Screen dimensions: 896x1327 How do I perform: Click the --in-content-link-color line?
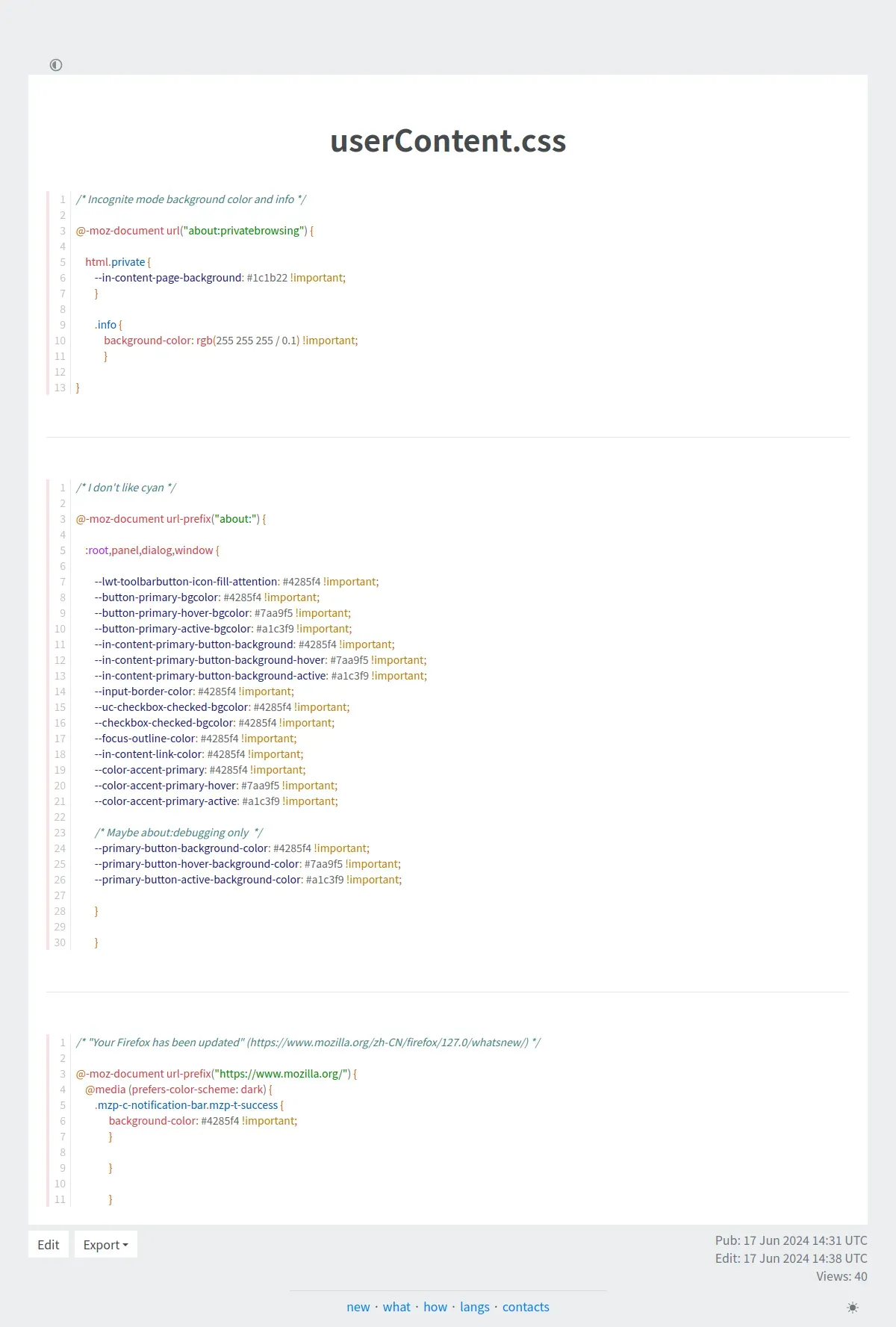click(x=199, y=754)
